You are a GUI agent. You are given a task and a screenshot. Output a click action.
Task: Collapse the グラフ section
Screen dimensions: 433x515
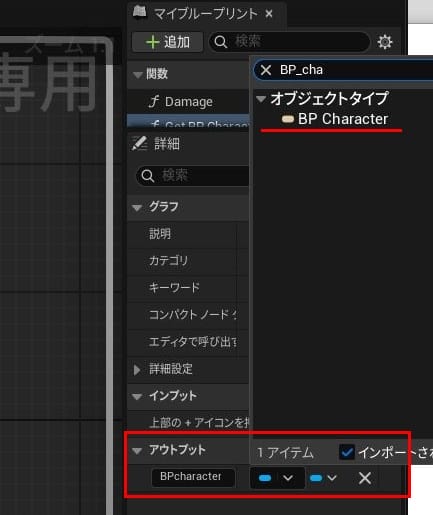tap(137, 208)
